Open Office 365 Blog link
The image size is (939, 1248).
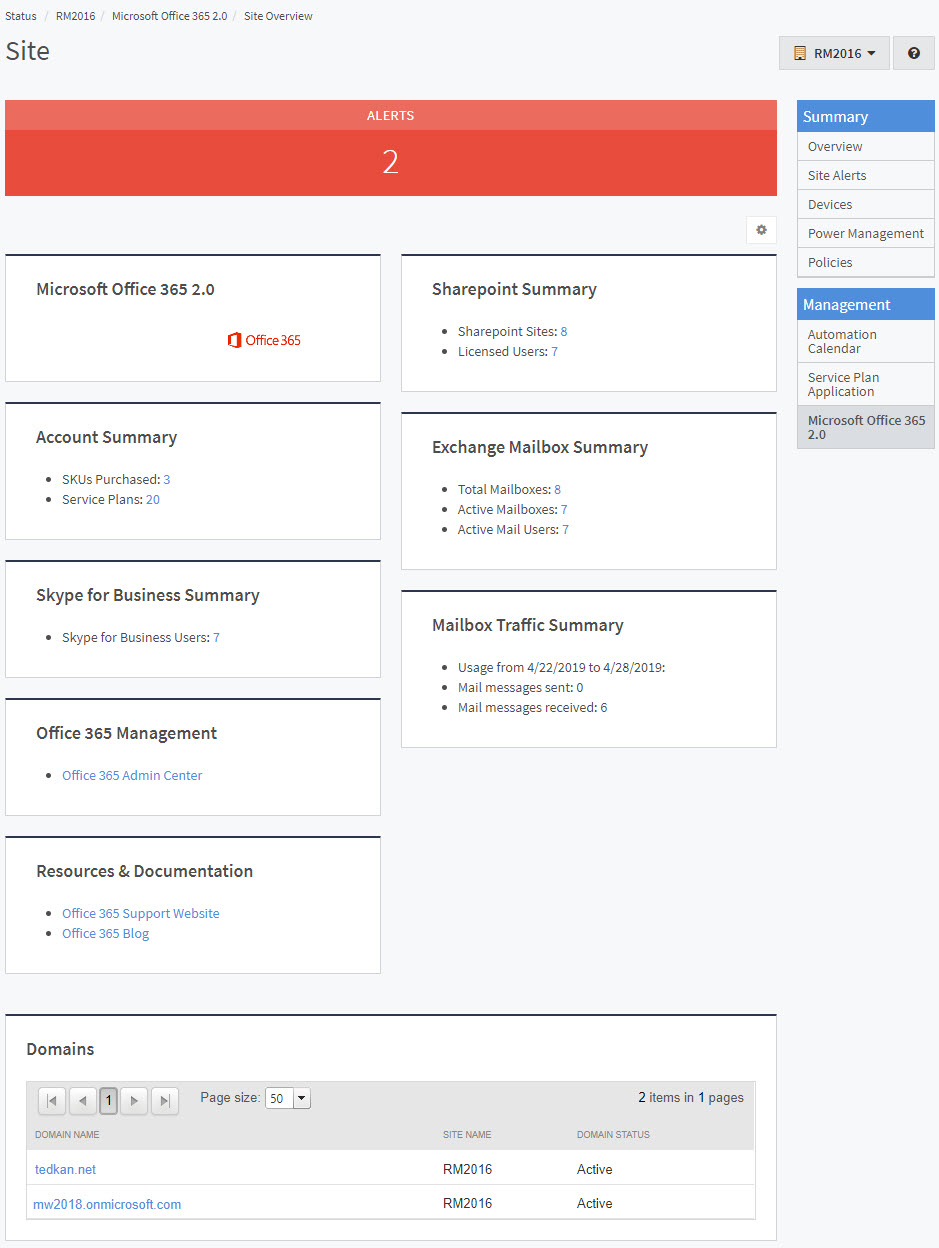point(106,933)
